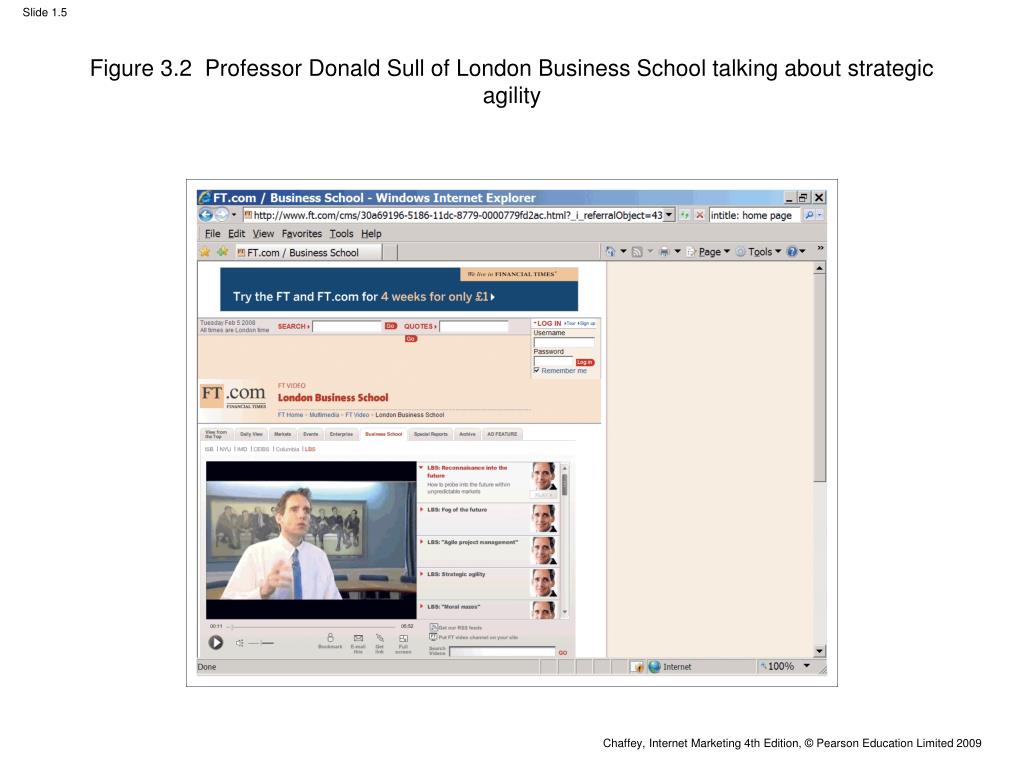Click the Add to Favorites star-plus icon
The width and height of the screenshot is (1024, 768).
[223, 252]
